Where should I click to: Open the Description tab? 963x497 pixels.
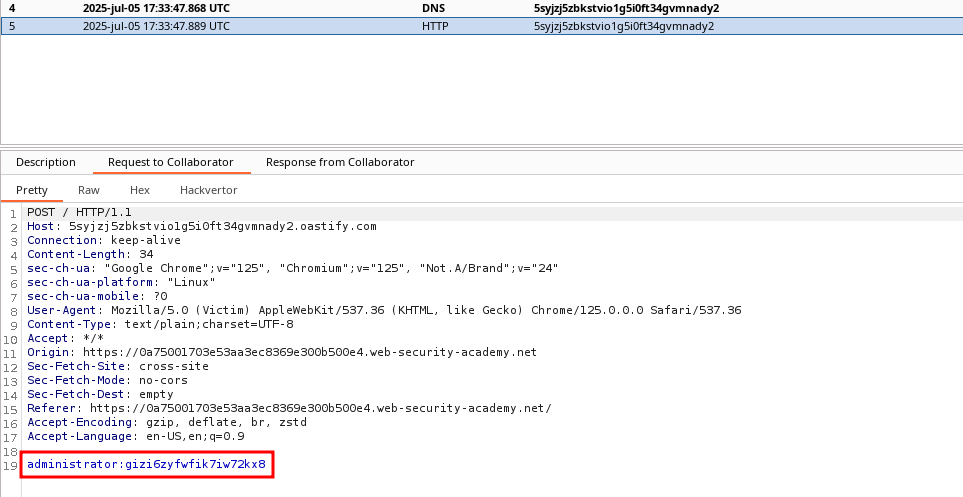[x=45, y=162]
